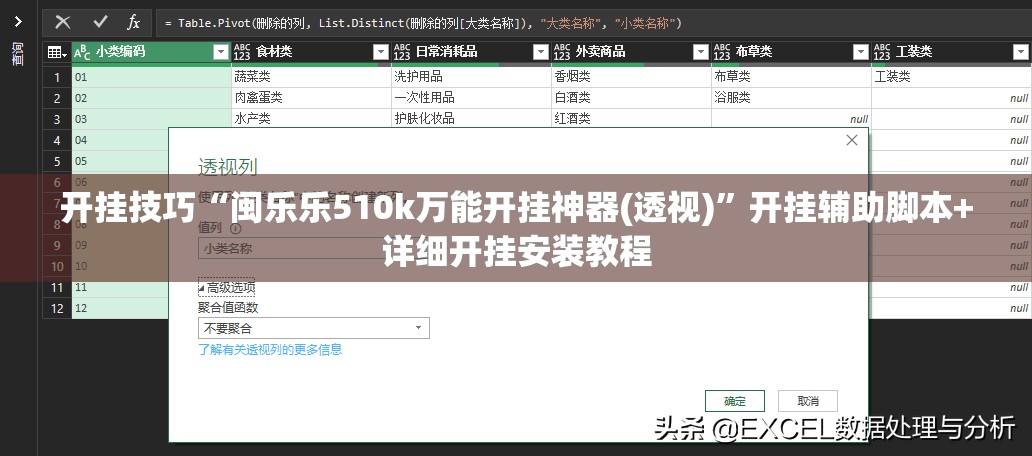Select cell 12 in 小类编码 column
1032x456 pixels.
click(120, 309)
